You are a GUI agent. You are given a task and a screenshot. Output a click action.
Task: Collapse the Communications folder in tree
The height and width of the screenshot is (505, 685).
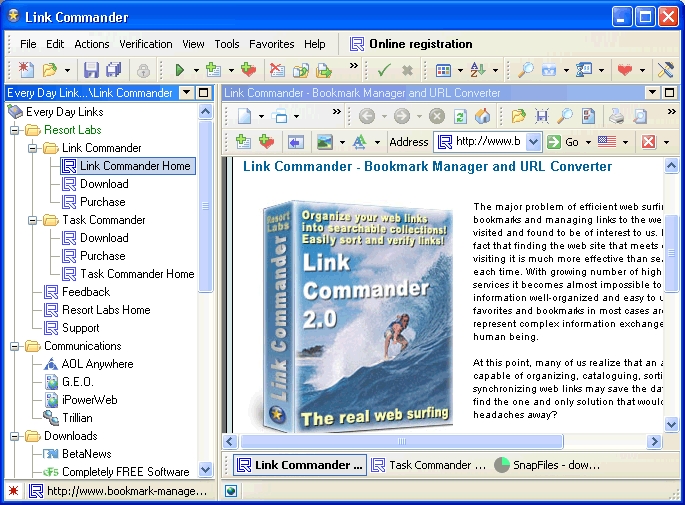(x=15, y=346)
